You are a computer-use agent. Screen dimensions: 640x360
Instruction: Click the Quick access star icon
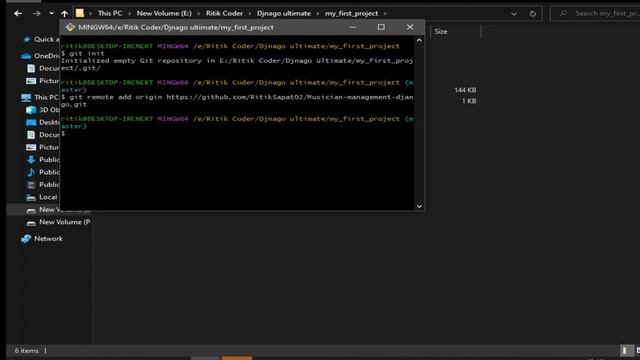click(27, 39)
